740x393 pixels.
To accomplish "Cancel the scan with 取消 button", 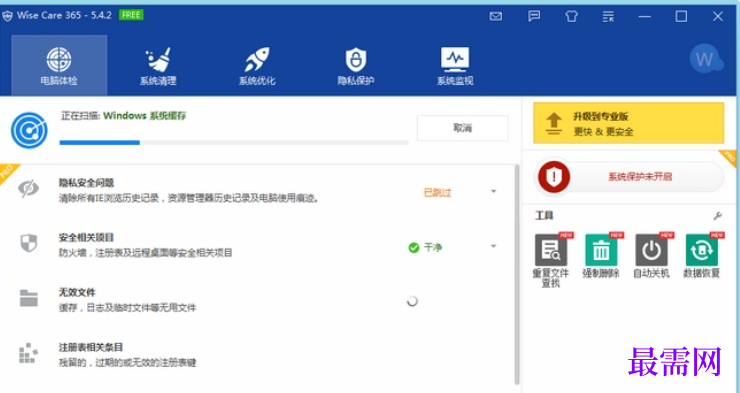I will (462, 128).
